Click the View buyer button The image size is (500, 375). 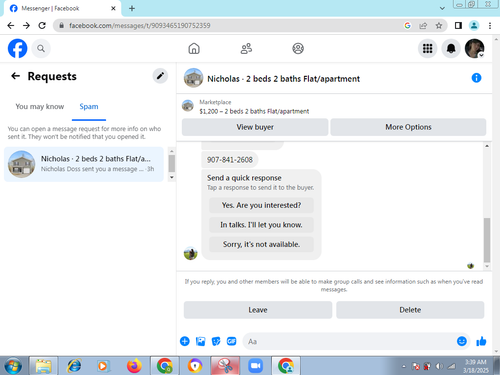[255, 127]
